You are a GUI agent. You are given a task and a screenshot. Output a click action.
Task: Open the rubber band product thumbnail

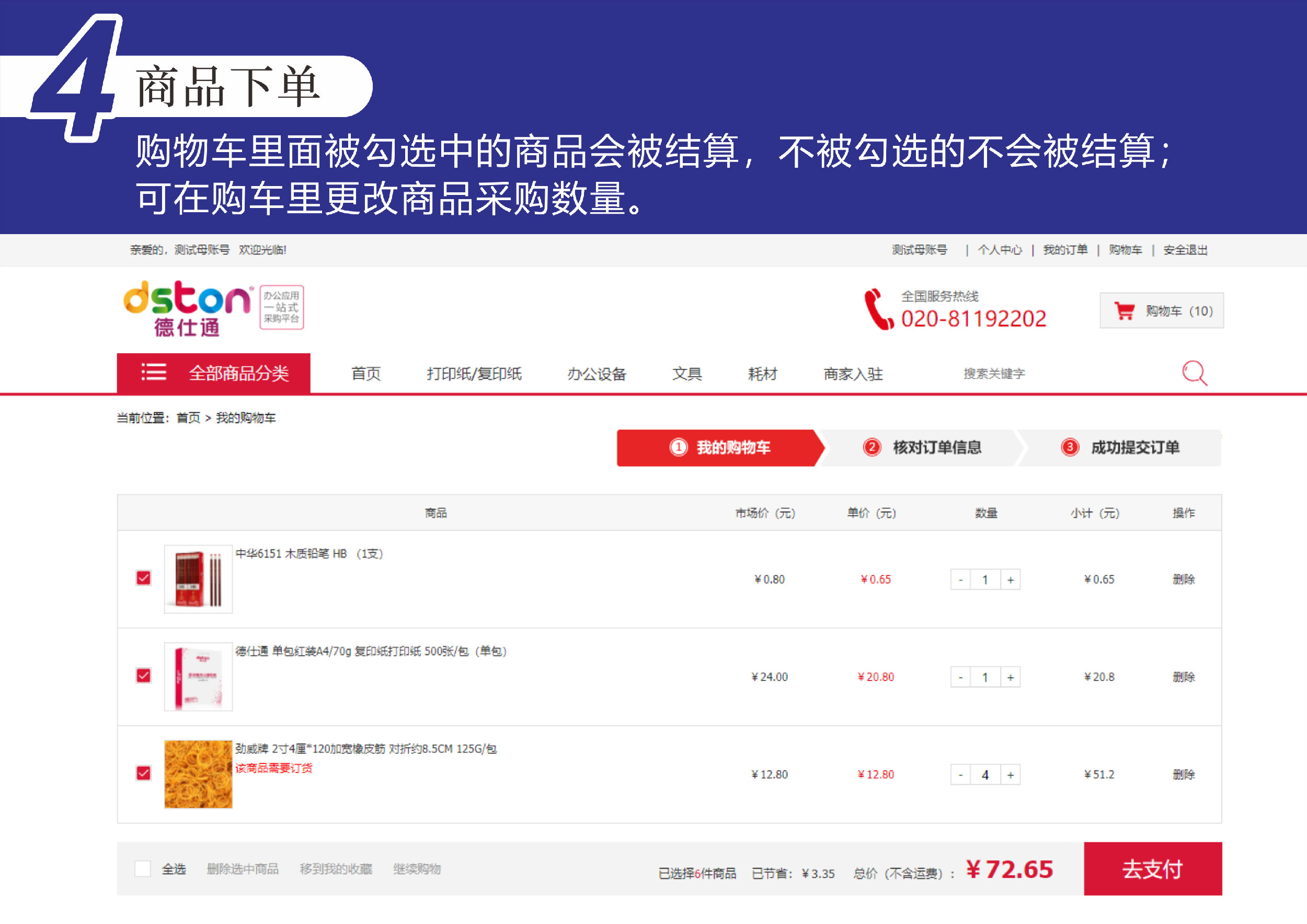click(198, 774)
